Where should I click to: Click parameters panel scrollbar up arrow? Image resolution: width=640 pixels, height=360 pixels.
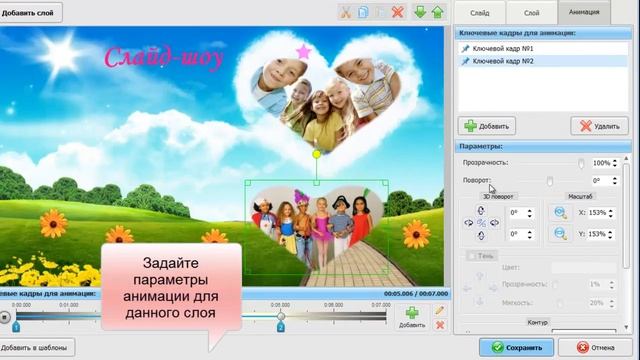tap(627, 158)
